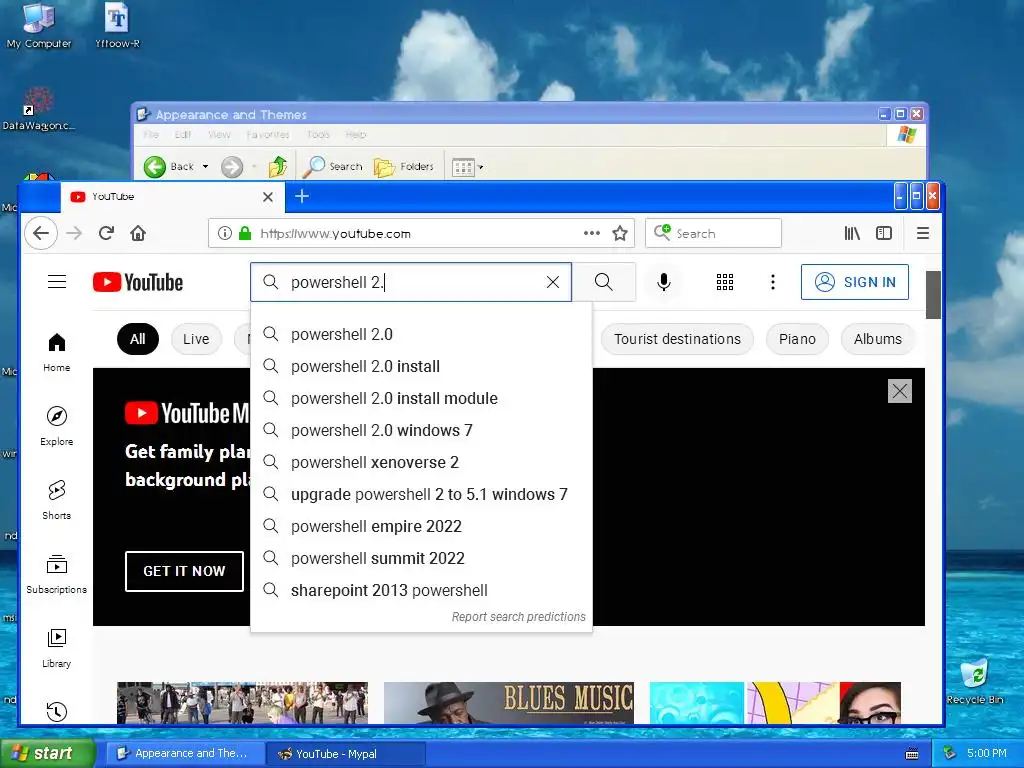The height and width of the screenshot is (768, 1024).
Task: Click Search in Appearance and Themes toolbar
Action: [x=333, y=167]
